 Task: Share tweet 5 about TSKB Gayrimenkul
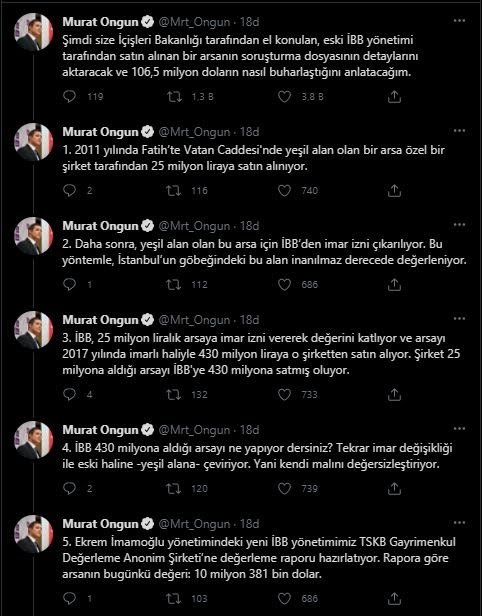pyautogui.click(x=394, y=598)
